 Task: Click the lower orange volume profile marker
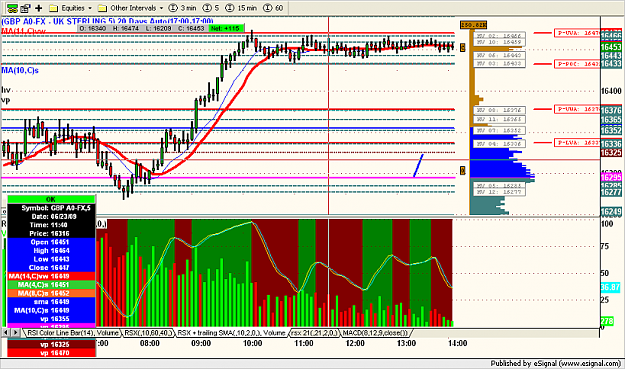coord(463,171)
